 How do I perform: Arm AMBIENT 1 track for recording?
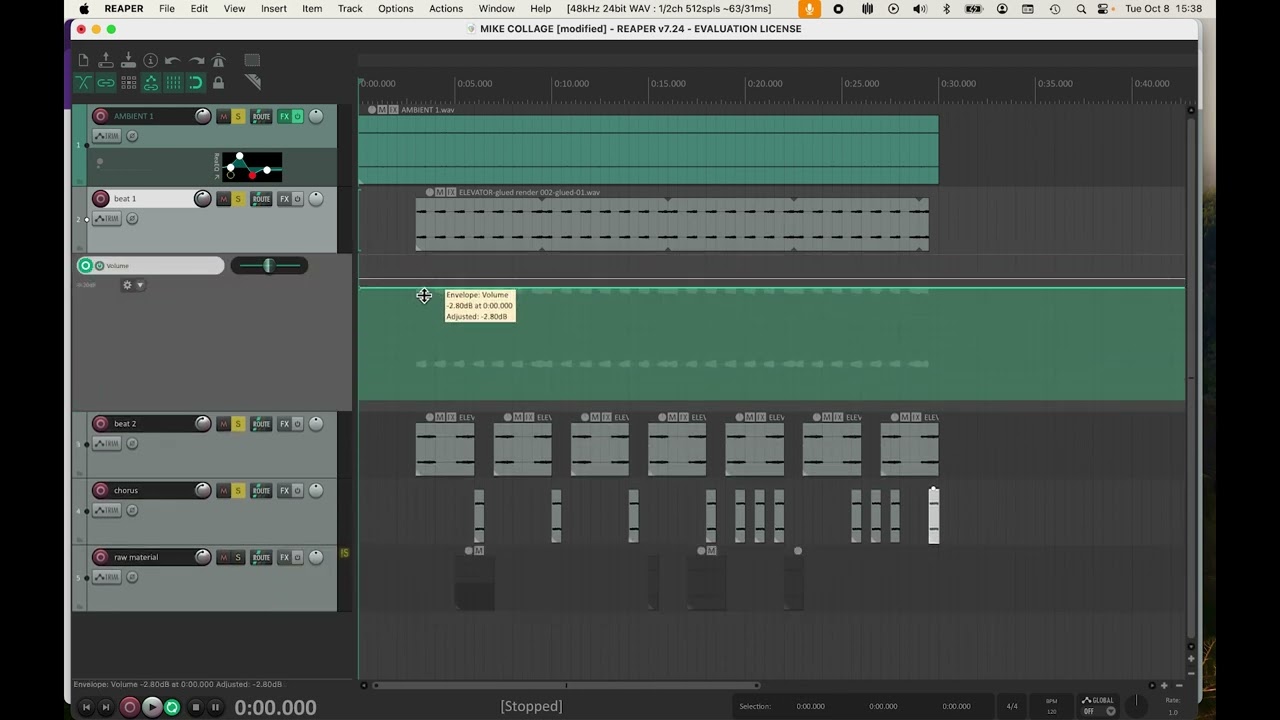click(x=100, y=116)
